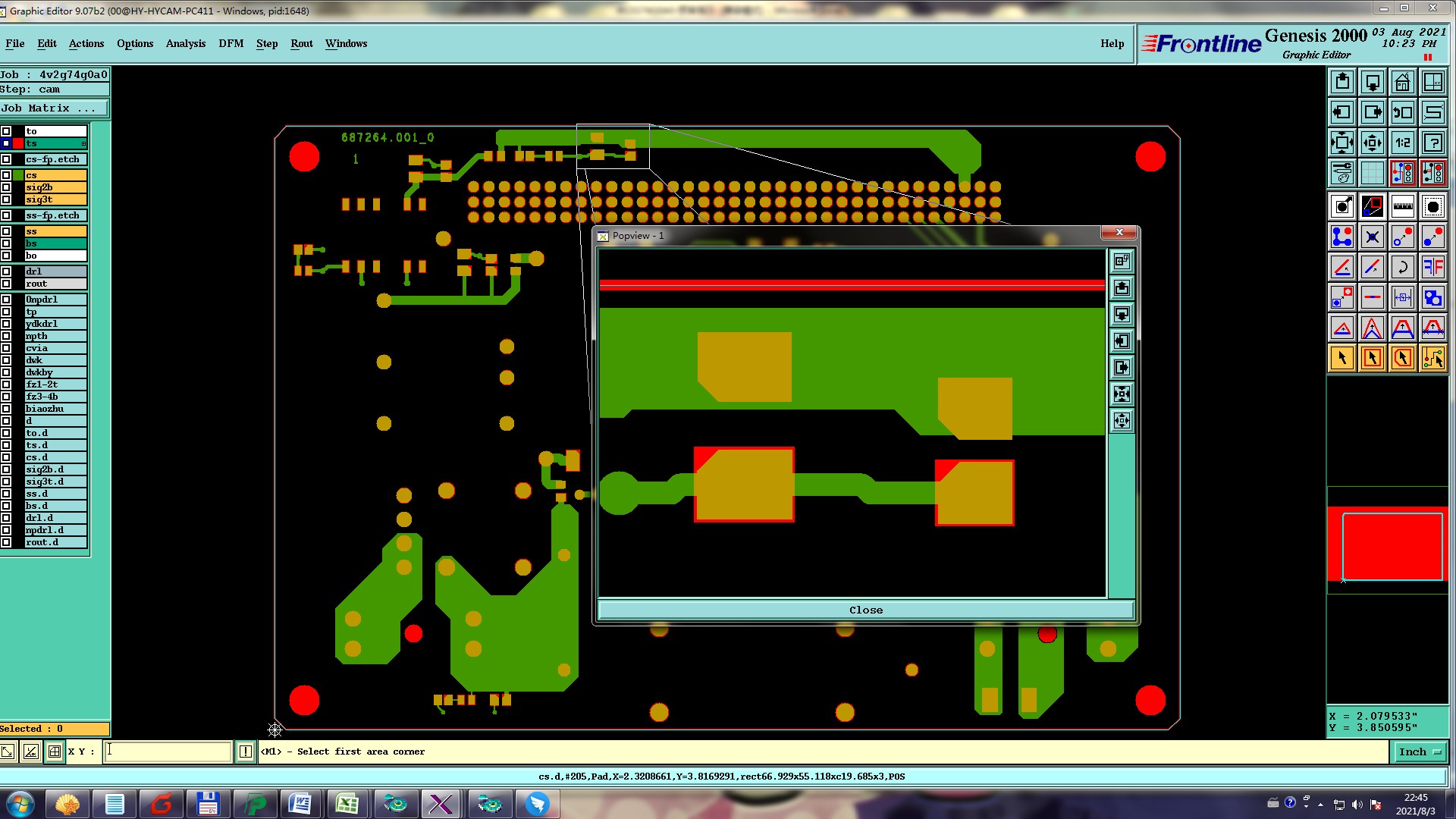Open the Job Matrix panel
1456x819 pixels.
point(54,108)
